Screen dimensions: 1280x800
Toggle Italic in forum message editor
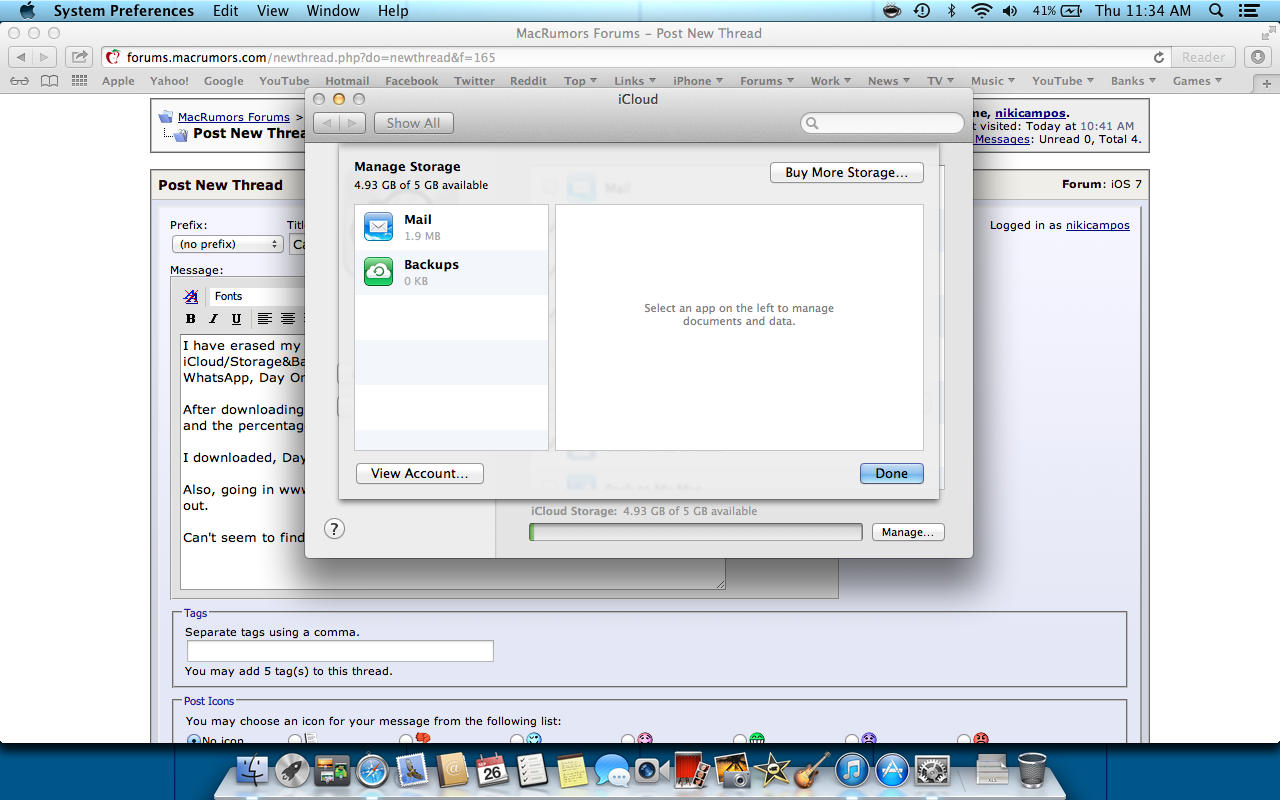[x=213, y=319]
